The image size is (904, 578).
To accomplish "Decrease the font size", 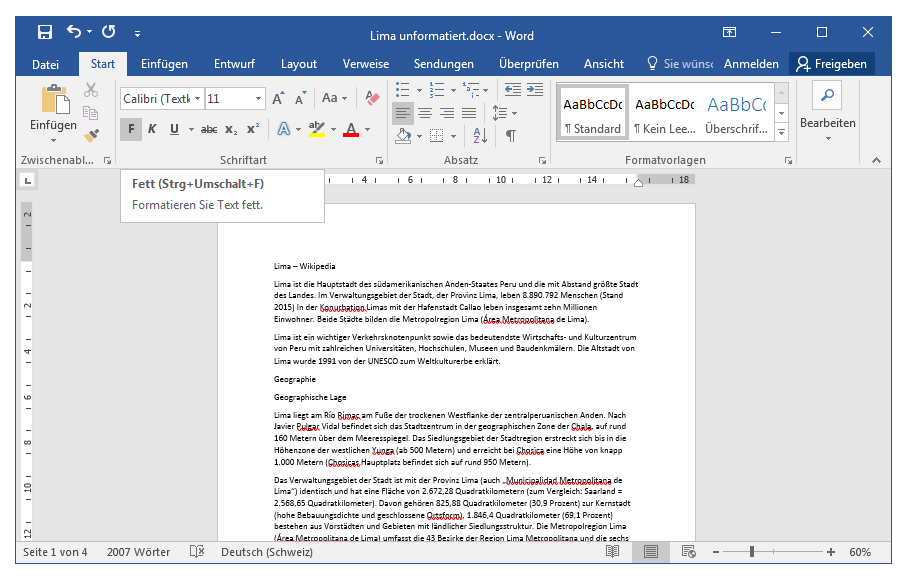I will (x=300, y=99).
